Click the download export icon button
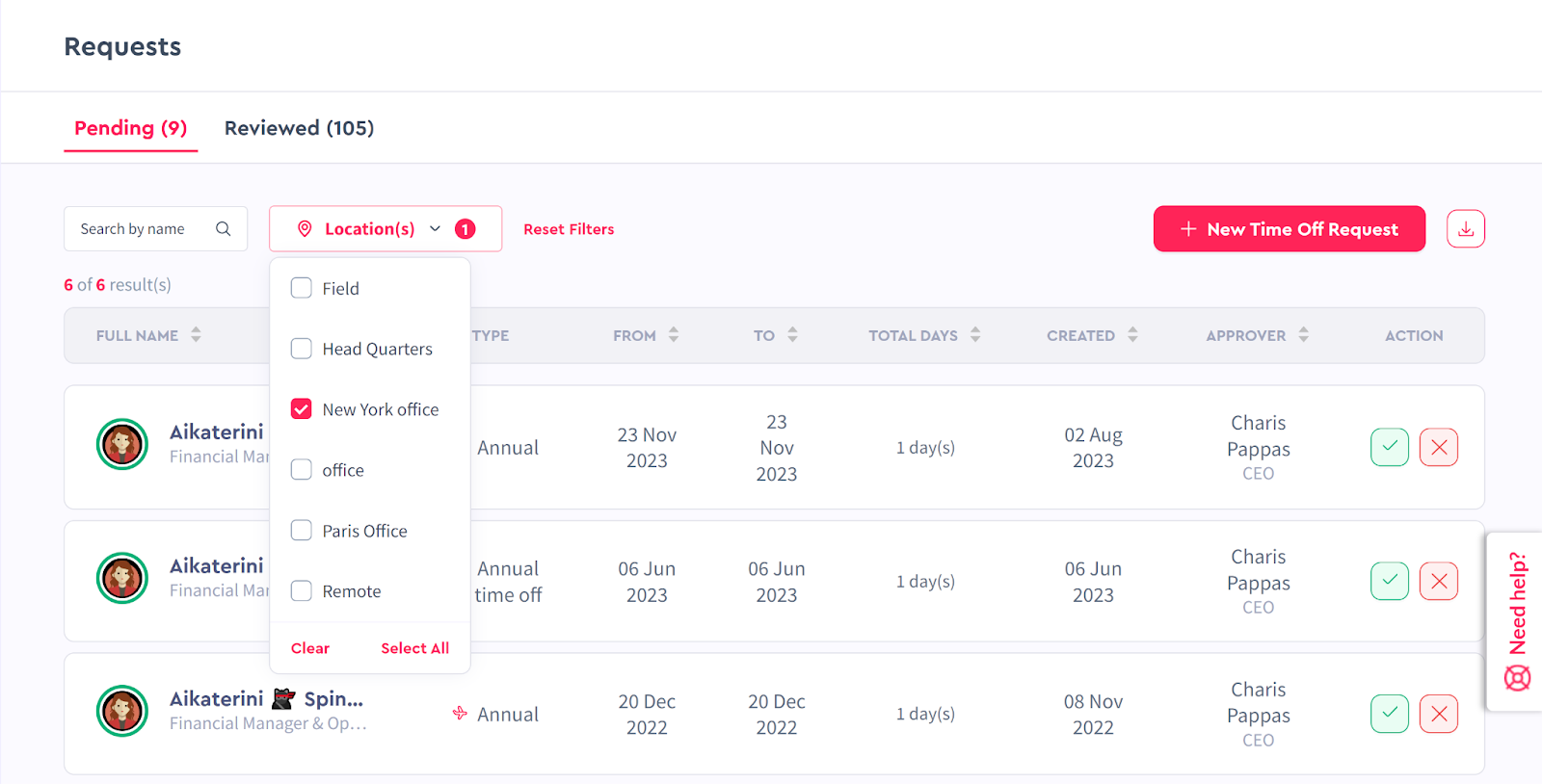Image resolution: width=1542 pixels, height=784 pixels. (x=1465, y=229)
